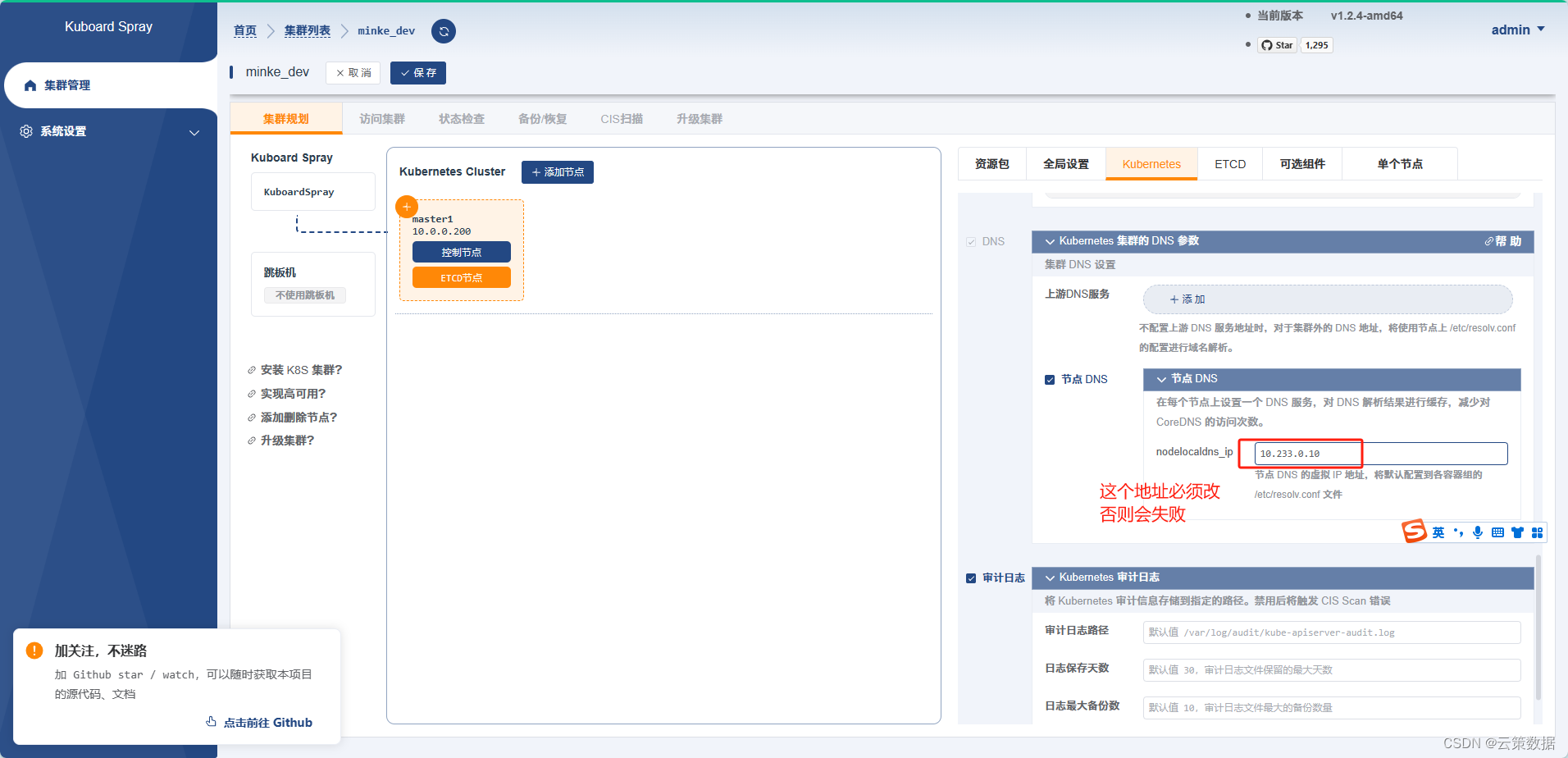Click the microphone icon in IME toolbar

(1478, 532)
